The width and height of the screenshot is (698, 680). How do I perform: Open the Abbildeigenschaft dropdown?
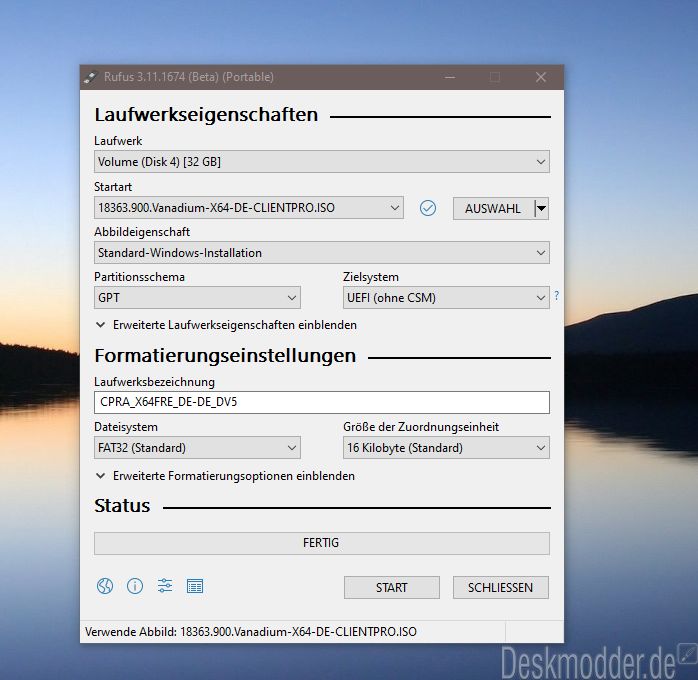coord(321,253)
